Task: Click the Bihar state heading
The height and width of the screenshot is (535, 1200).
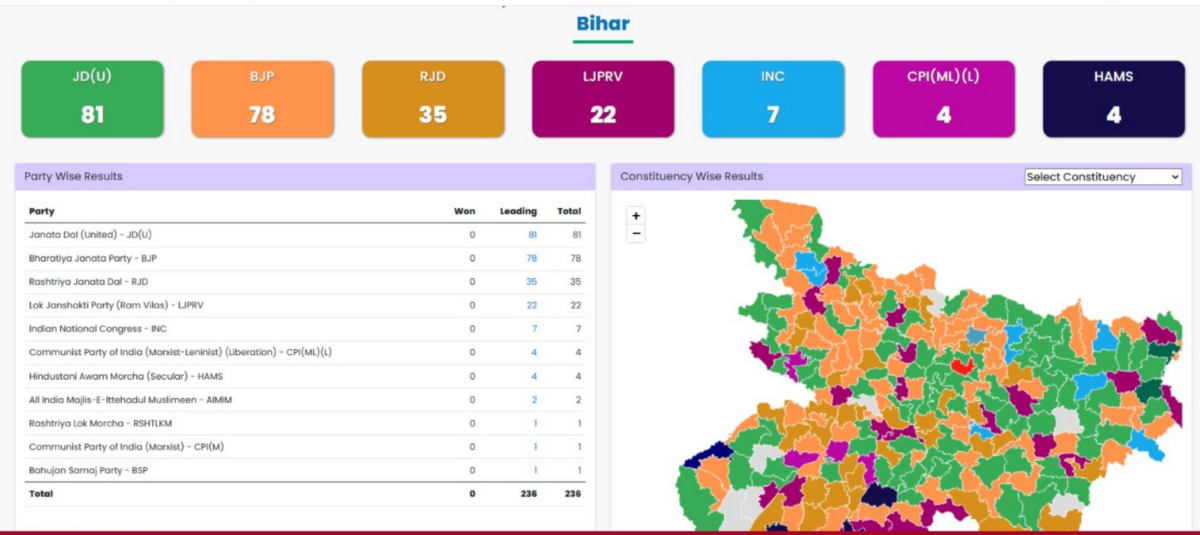Action: point(602,23)
